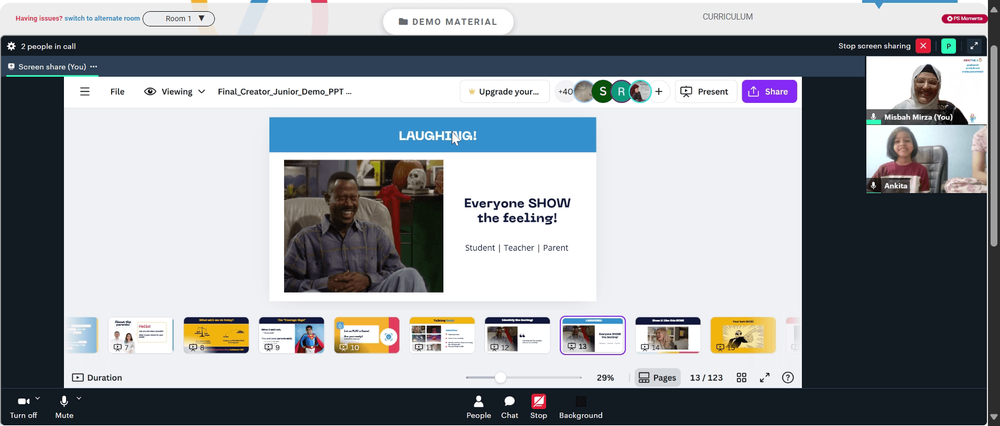Open the File menu

117,92
